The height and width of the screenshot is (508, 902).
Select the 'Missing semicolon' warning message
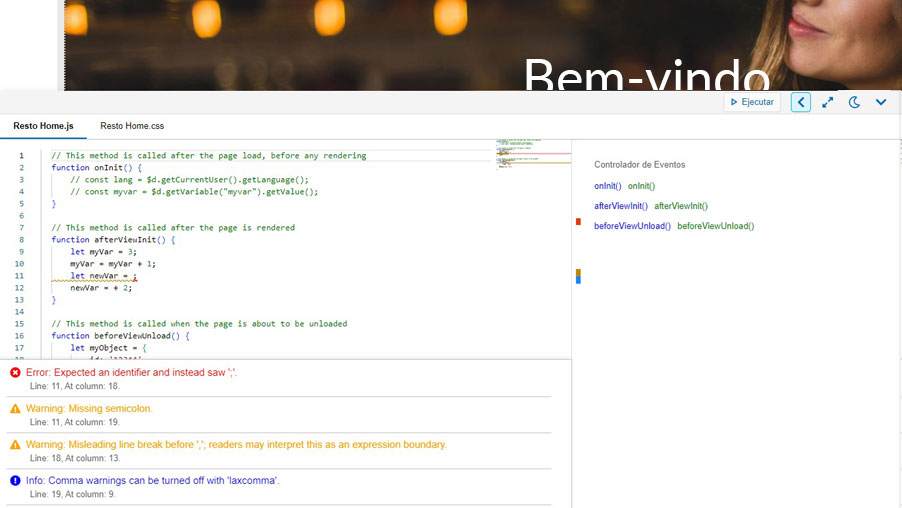tap(89, 408)
